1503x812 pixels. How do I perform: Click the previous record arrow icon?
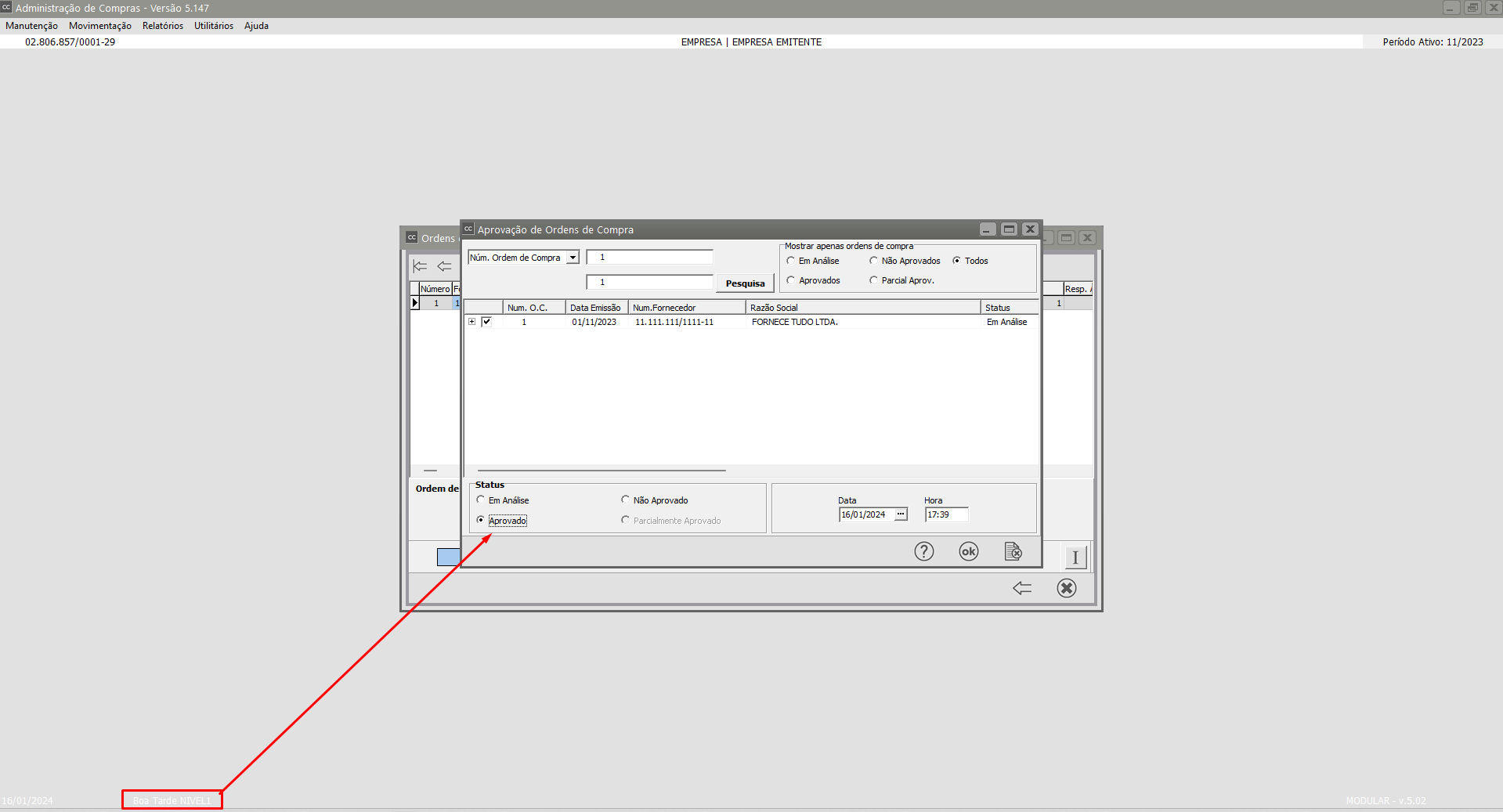pos(444,266)
